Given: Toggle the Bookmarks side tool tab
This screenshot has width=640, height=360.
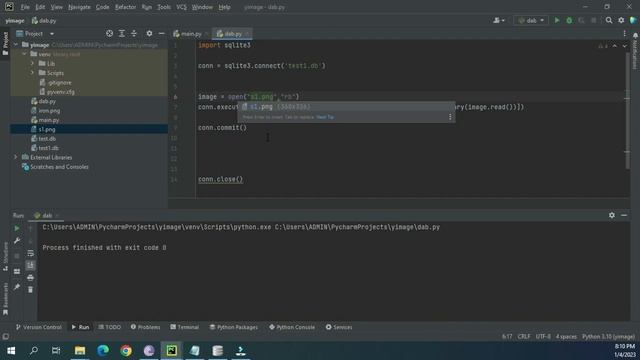Looking at the screenshot, I should coord(5,299).
